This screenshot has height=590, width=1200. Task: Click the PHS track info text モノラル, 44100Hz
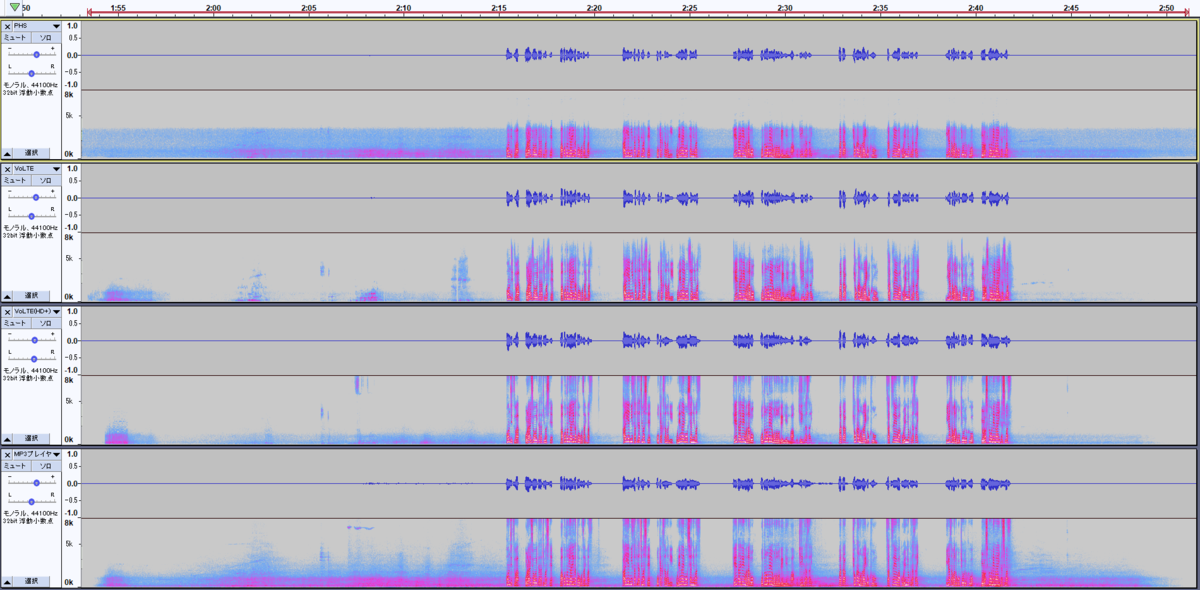coord(29,86)
